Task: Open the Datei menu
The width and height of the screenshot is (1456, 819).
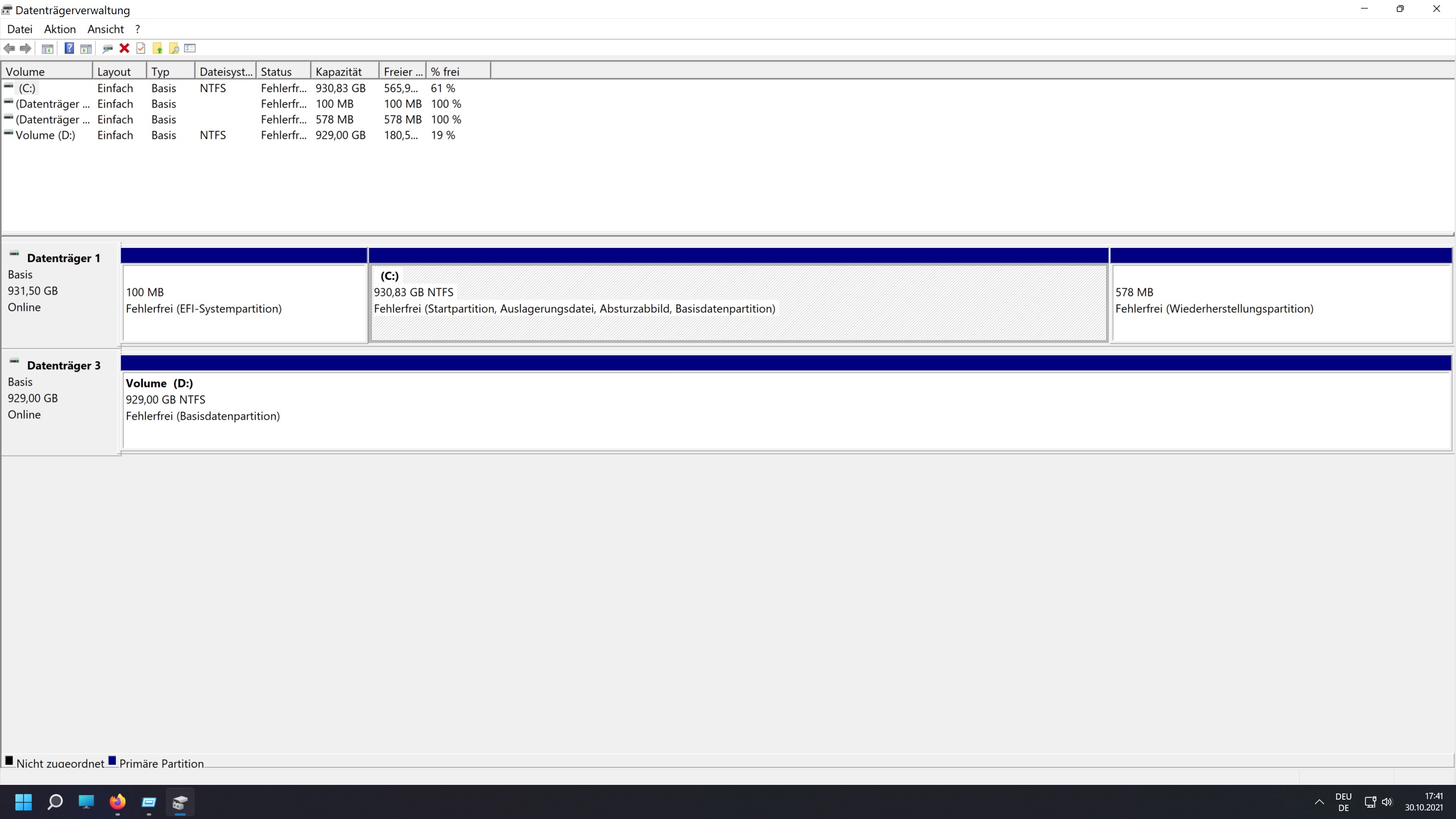Action: tap(20, 29)
